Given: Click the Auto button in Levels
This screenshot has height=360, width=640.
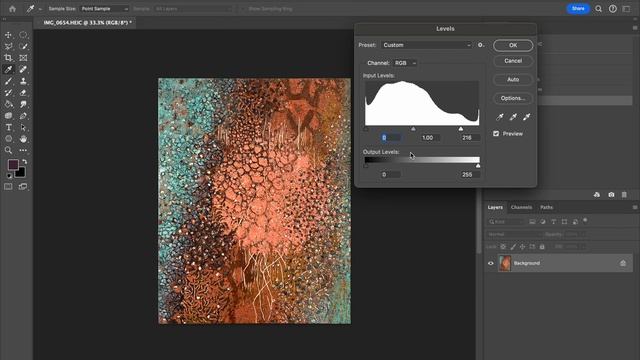Looking at the screenshot, I should (x=513, y=80).
